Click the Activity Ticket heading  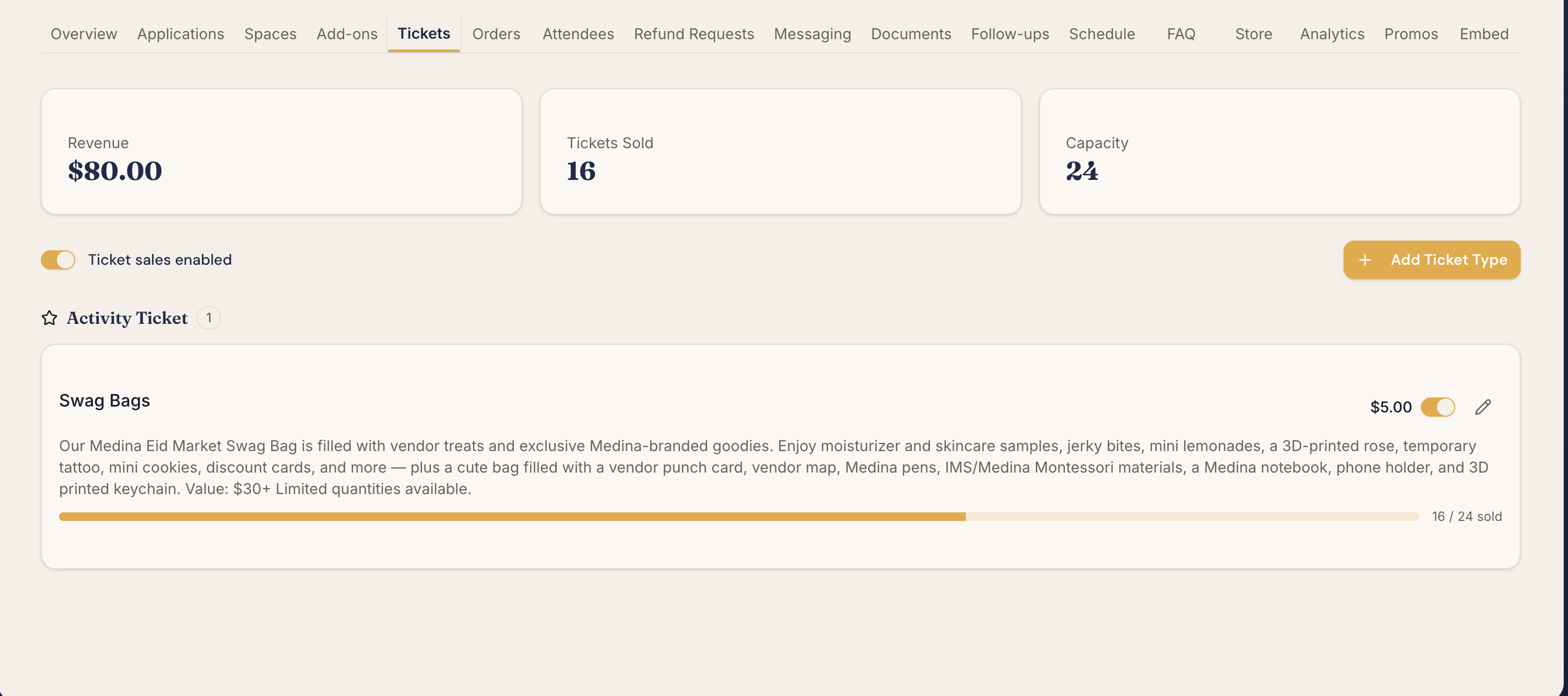pyautogui.click(x=127, y=318)
